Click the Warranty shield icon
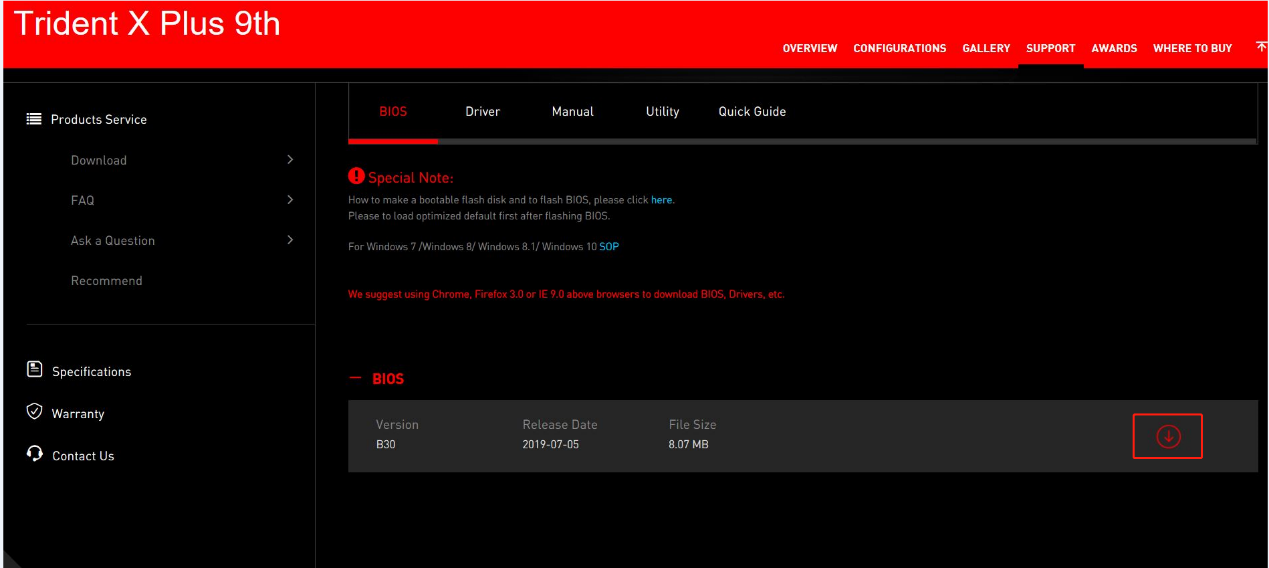The height and width of the screenshot is (568, 1269). [34, 412]
